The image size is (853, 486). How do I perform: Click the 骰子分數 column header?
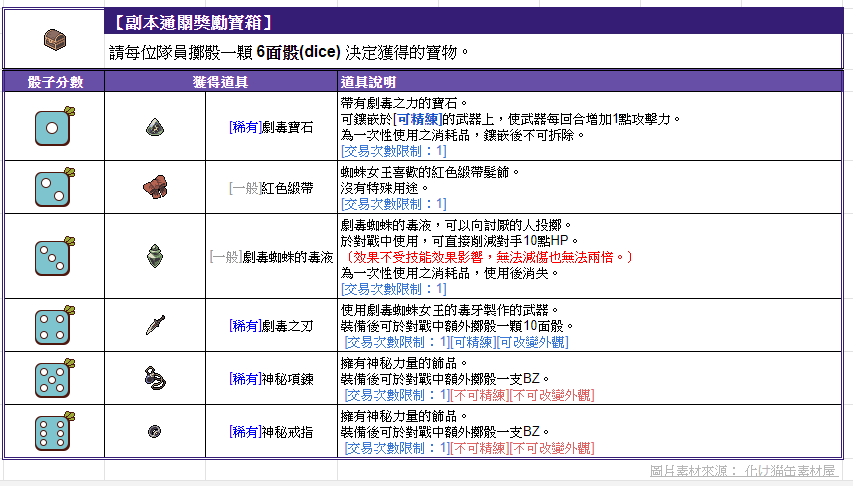54,82
